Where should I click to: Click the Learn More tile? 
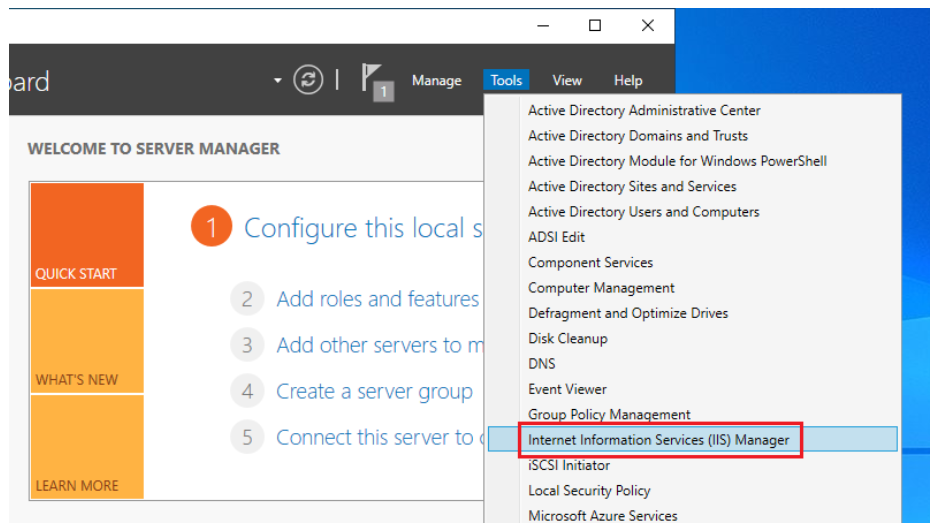[x=86, y=447]
